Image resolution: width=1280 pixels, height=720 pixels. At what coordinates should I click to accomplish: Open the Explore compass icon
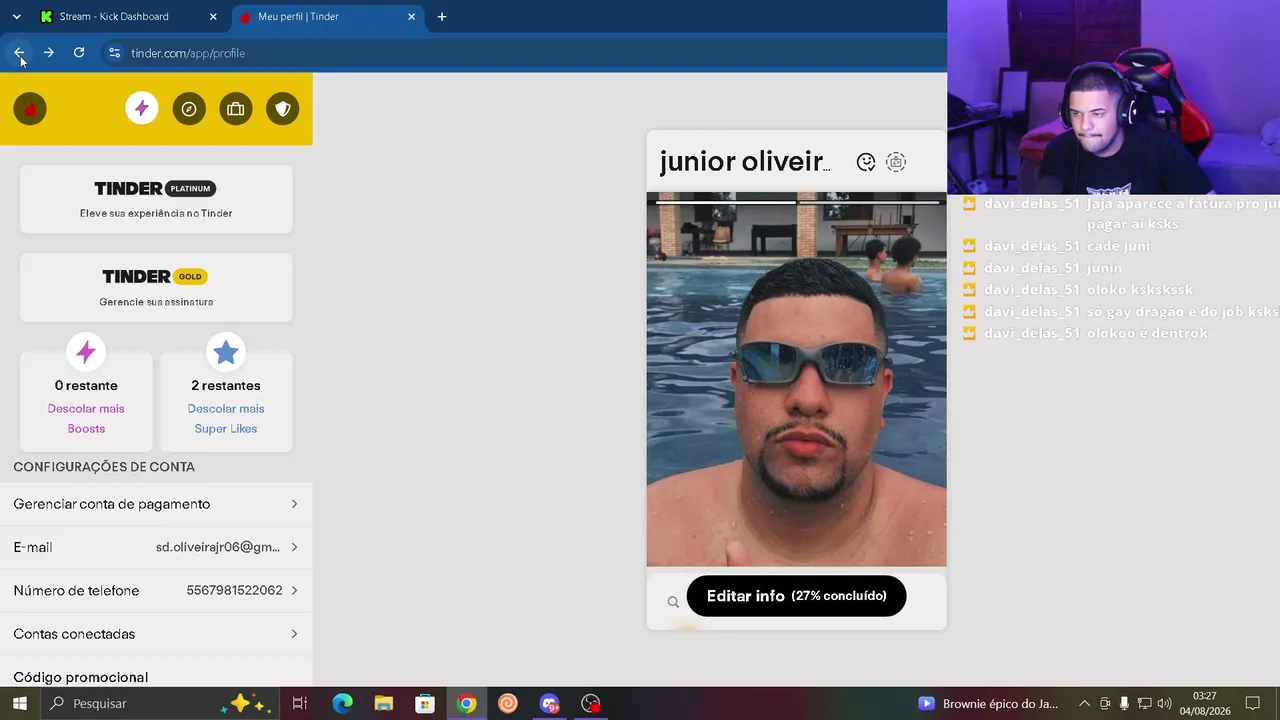click(x=189, y=109)
